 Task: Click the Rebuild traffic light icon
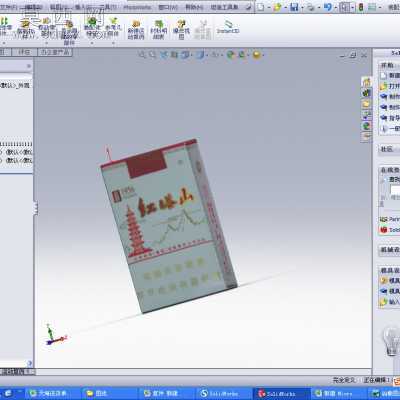[361, 7]
